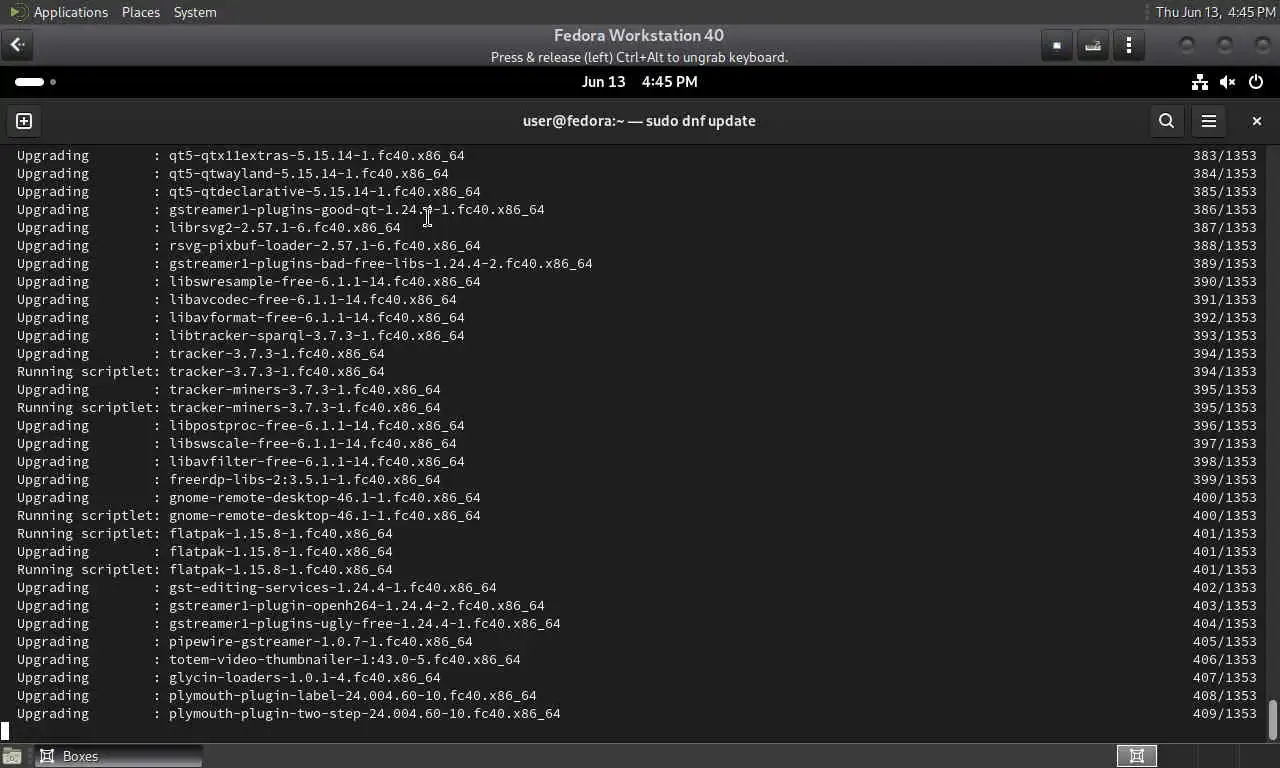Open the System menu
Viewport: 1280px width, 768px height.
195,12
